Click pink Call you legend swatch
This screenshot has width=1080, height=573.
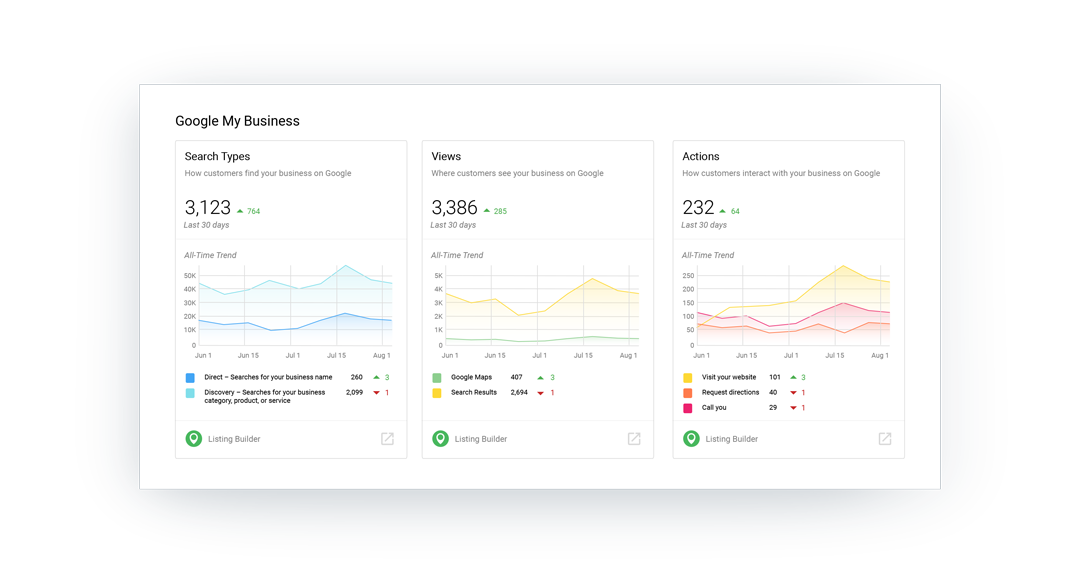click(x=687, y=408)
